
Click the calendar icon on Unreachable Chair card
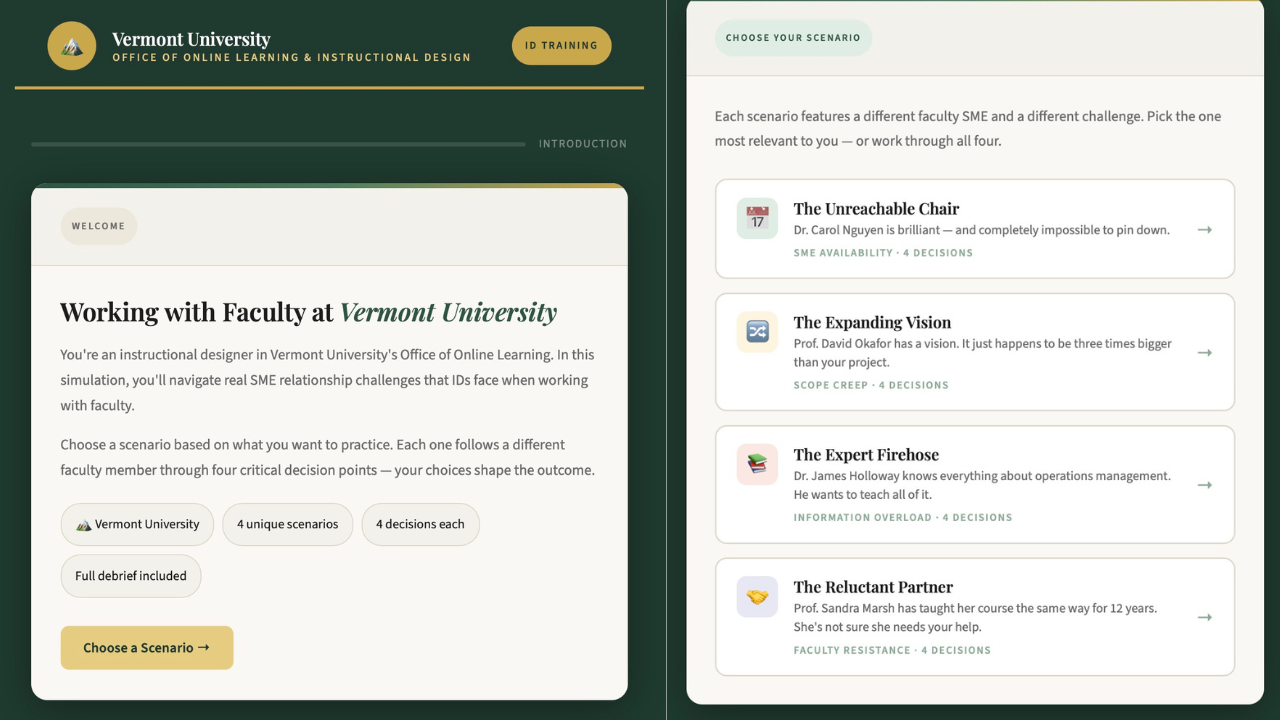pyautogui.click(x=757, y=218)
